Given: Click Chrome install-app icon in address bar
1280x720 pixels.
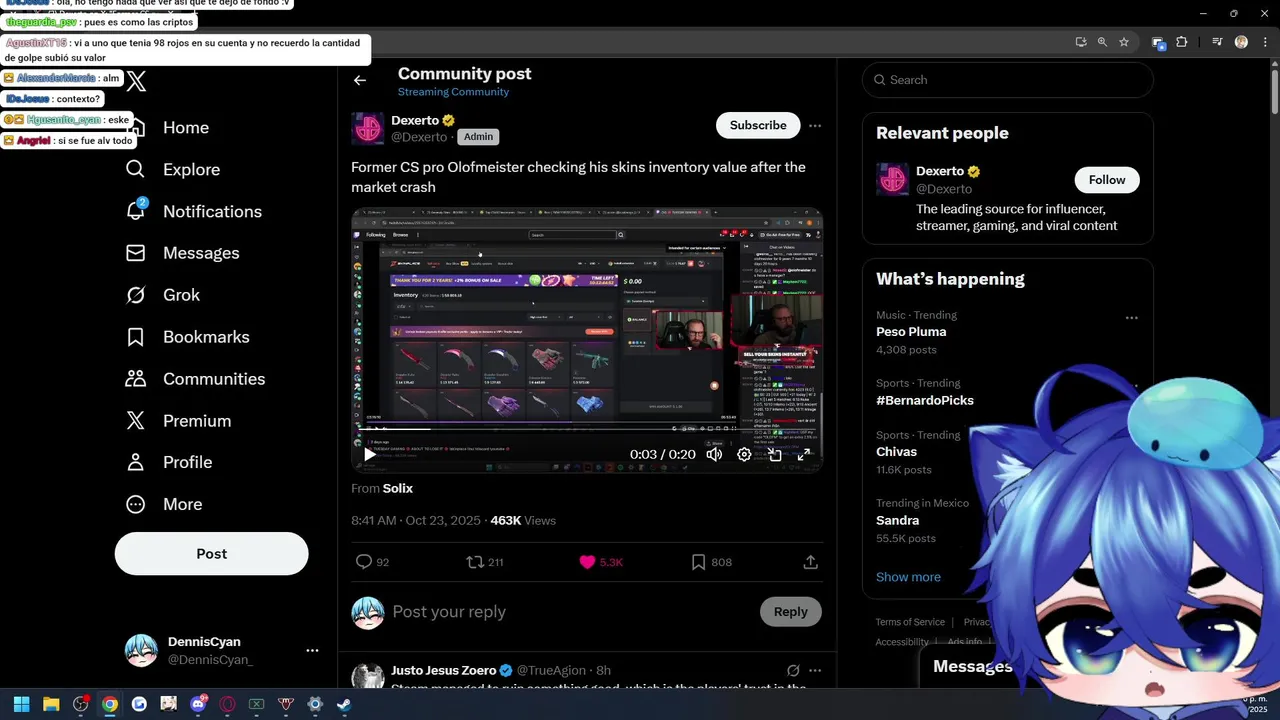Looking at the screenshot, I should coord(1081,42).
